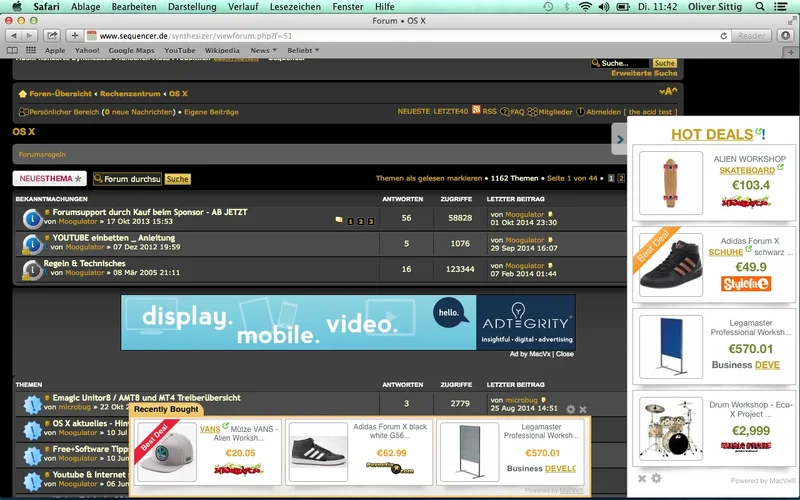The width and height of the screenshot is (800, 500).
Task: Click the Adtegrity banner ad
Action: (x=348, y=322)
